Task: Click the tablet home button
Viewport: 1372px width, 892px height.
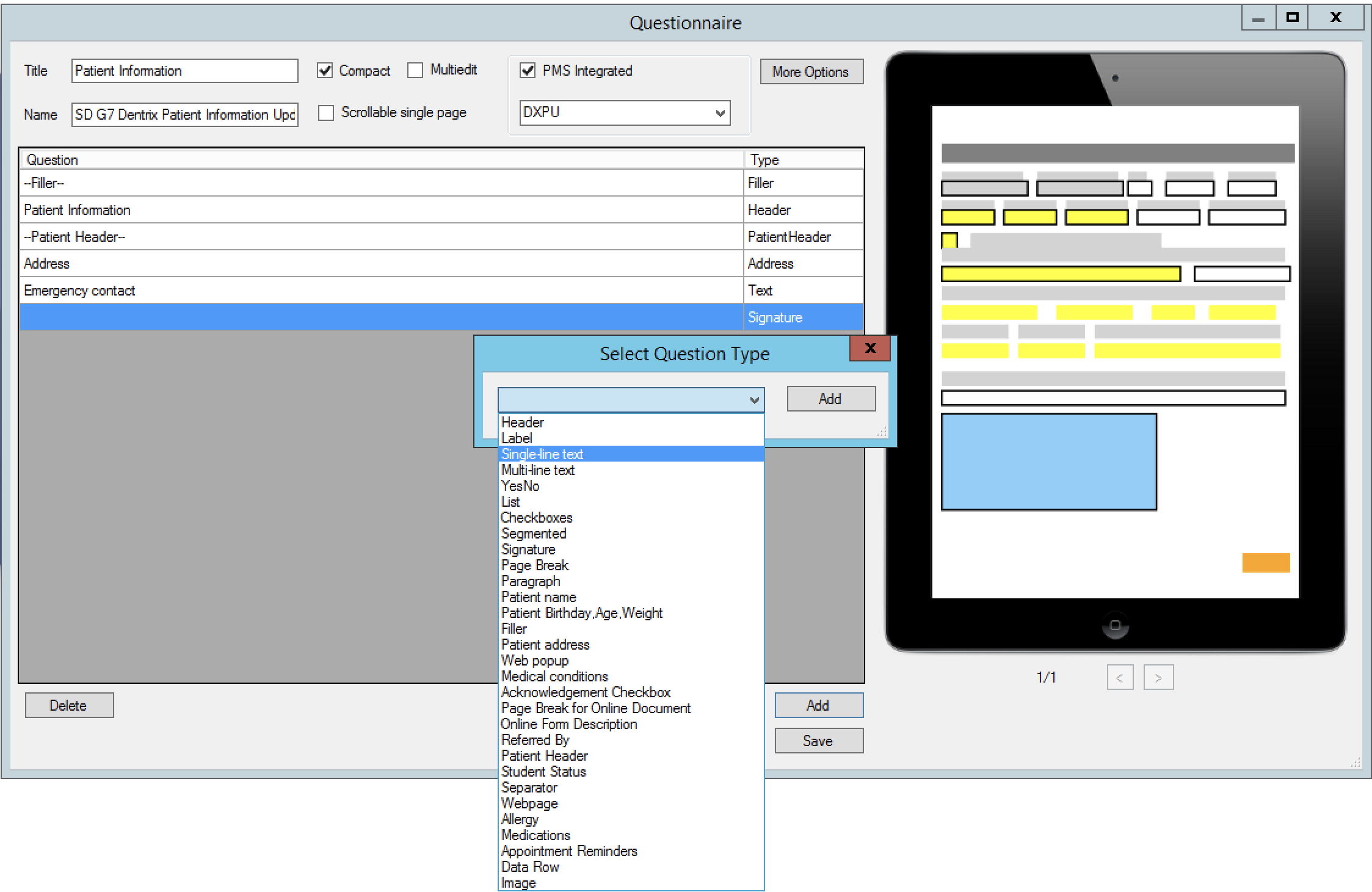Action: pyautogui.click(x=1115, y=625)
